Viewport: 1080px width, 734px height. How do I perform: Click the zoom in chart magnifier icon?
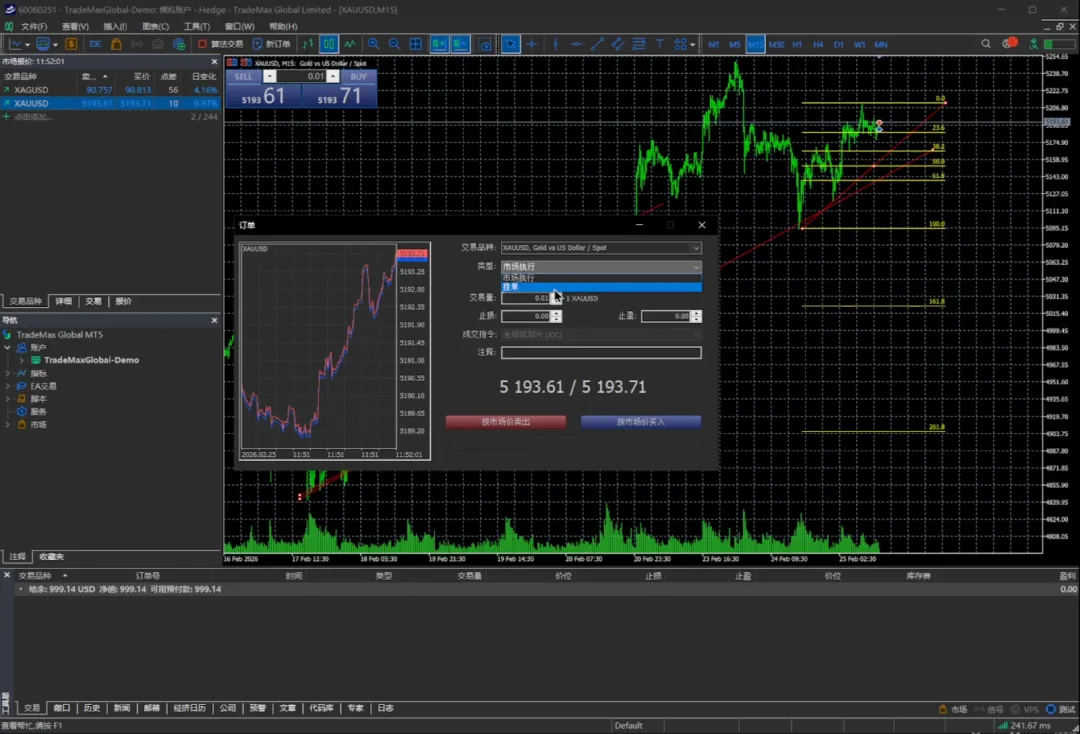373,44
